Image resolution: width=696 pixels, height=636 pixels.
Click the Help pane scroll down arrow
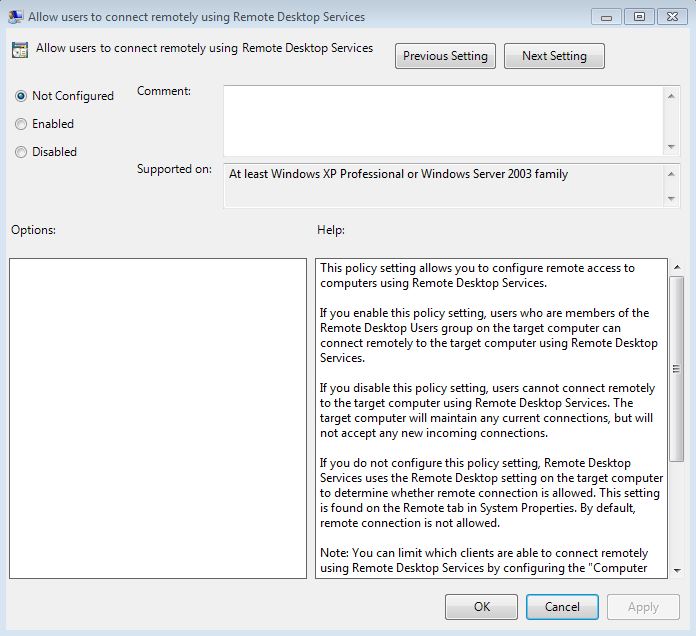(x=677, y=570)
